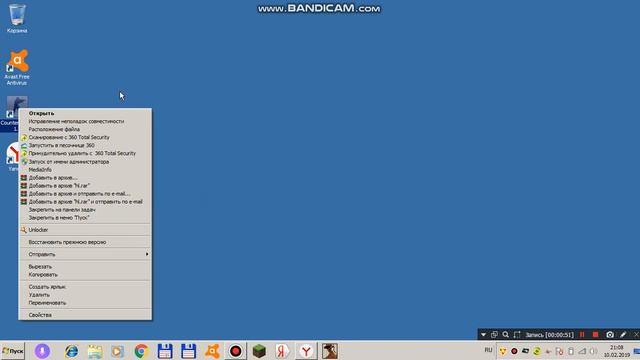Open the File Explorer folder taskbar icon
The height and width of the screenshot is (360, 640).
pos(95,351)
